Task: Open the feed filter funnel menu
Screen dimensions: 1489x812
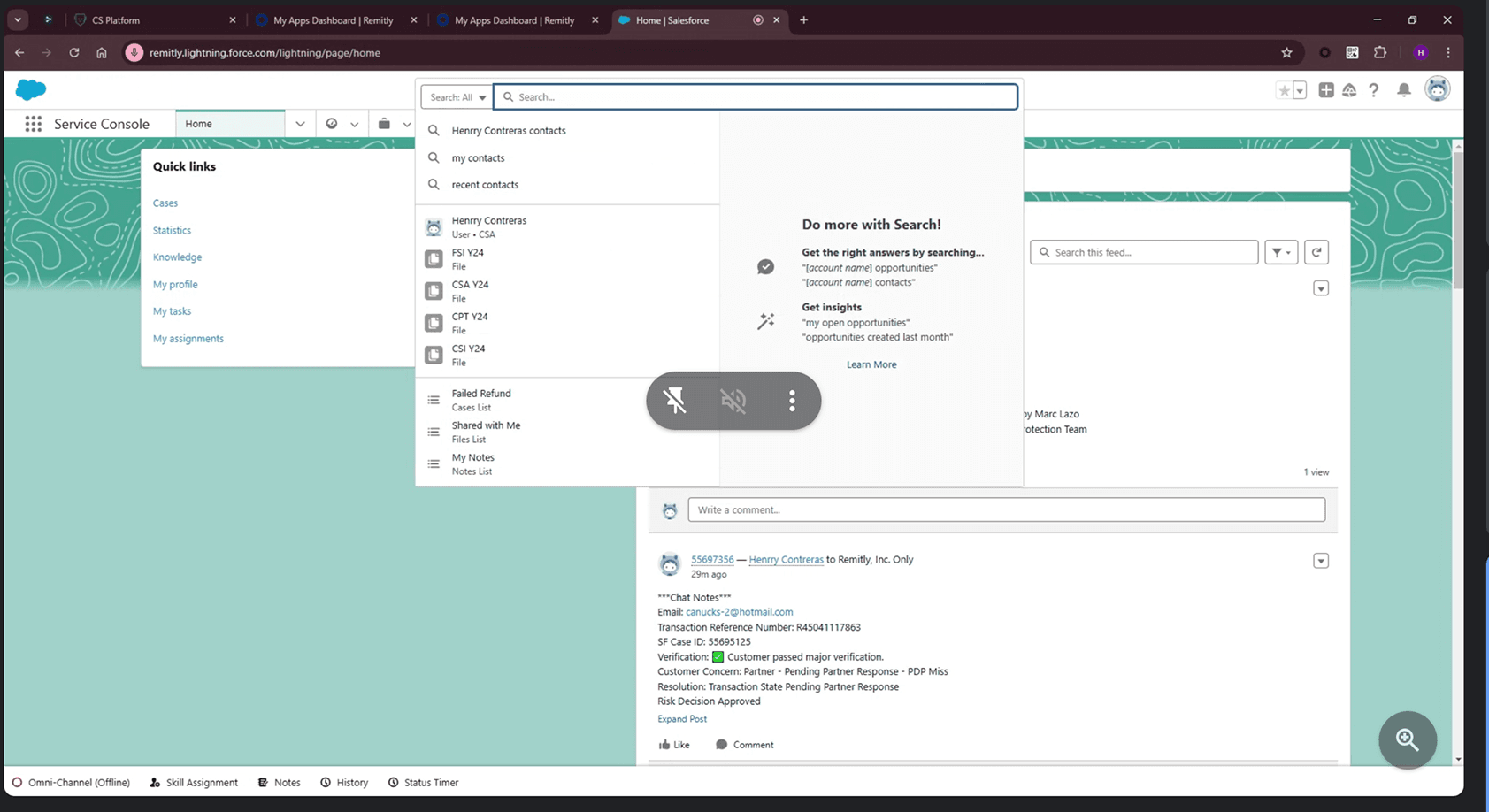Action: 1281,252
